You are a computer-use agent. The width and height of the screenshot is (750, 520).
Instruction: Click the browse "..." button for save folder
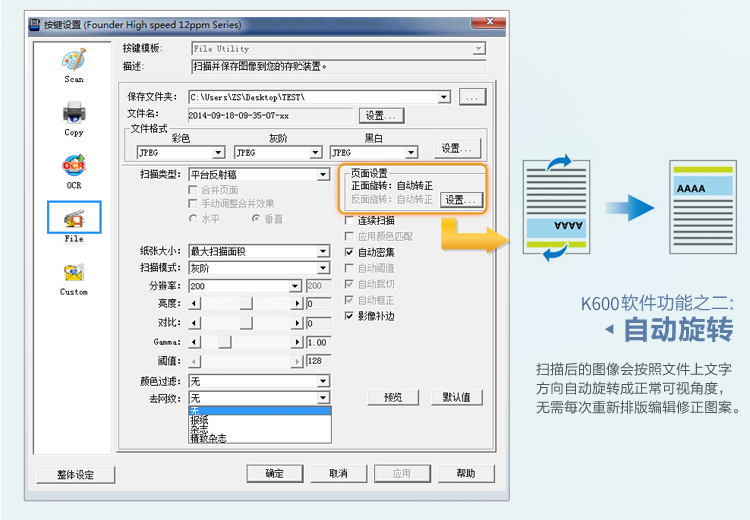(x=473, y=97)
